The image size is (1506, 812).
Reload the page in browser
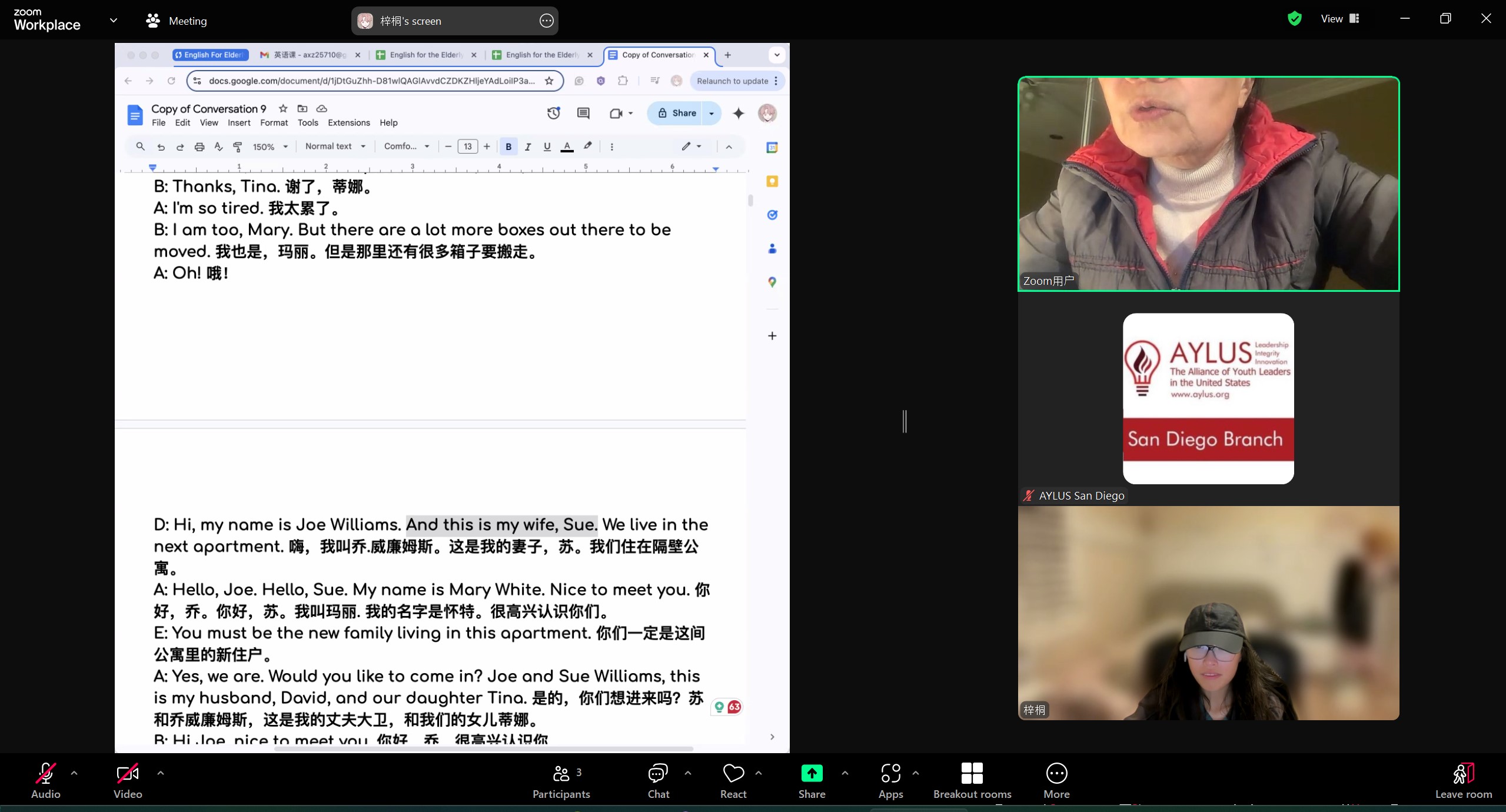(x=171, y=81)
